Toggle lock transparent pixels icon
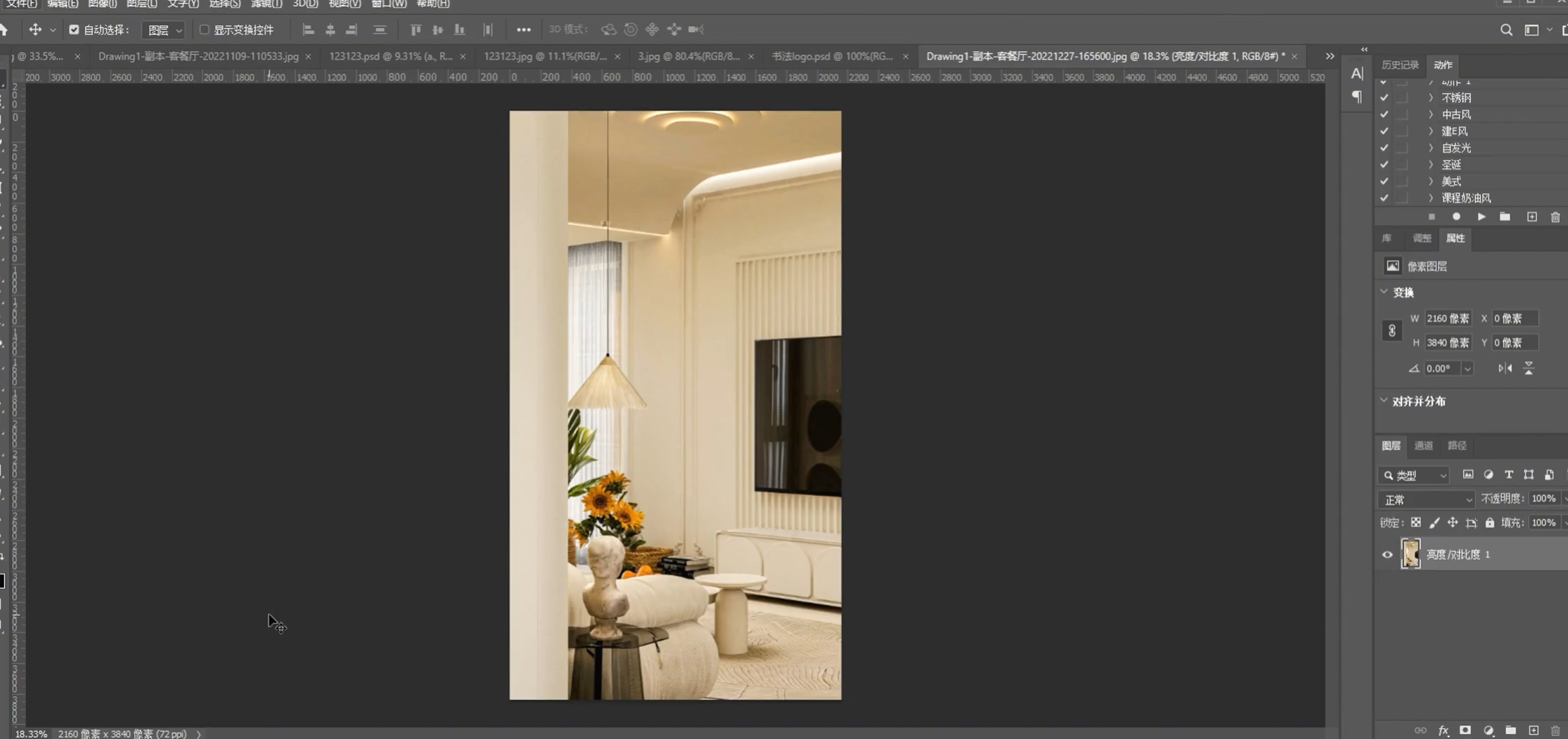Screen dimensions: 1568x739 tap(1416, 522)
